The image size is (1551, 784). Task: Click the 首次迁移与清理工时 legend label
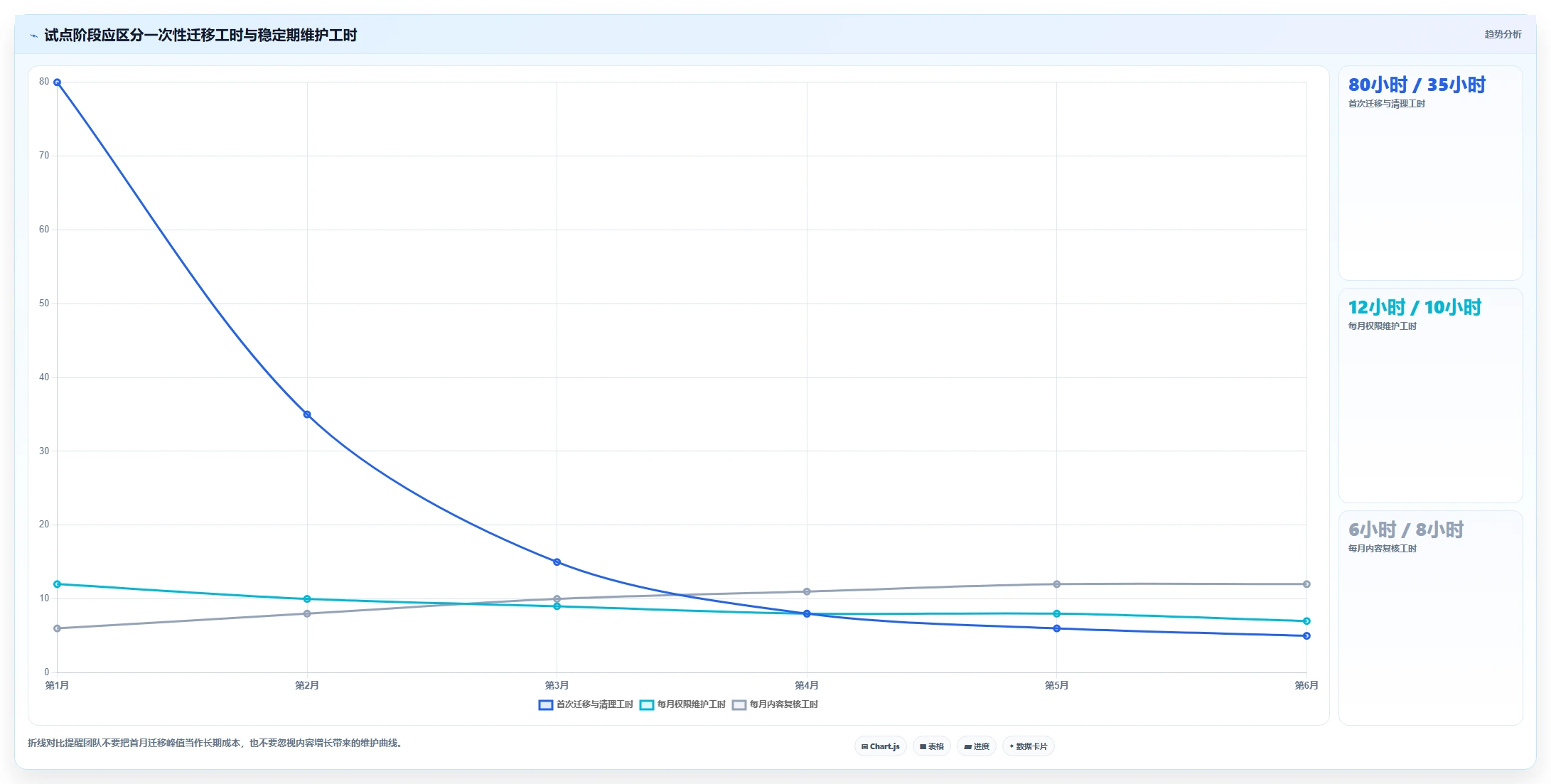pos(594,704)
